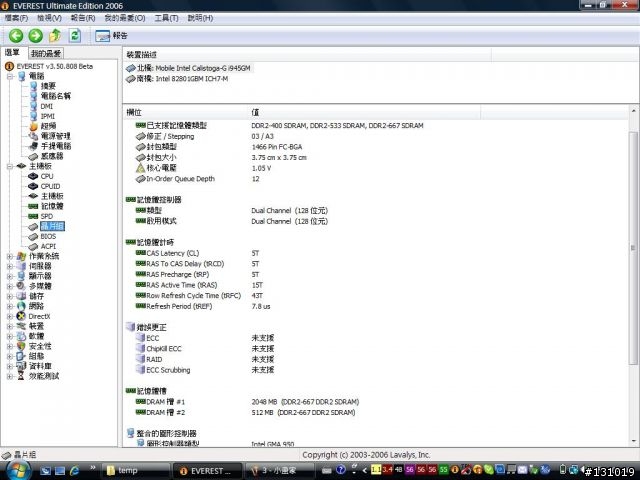640x480 pixels.
Task: Expand the 顯示器 tree node
Action: (10, 276)
